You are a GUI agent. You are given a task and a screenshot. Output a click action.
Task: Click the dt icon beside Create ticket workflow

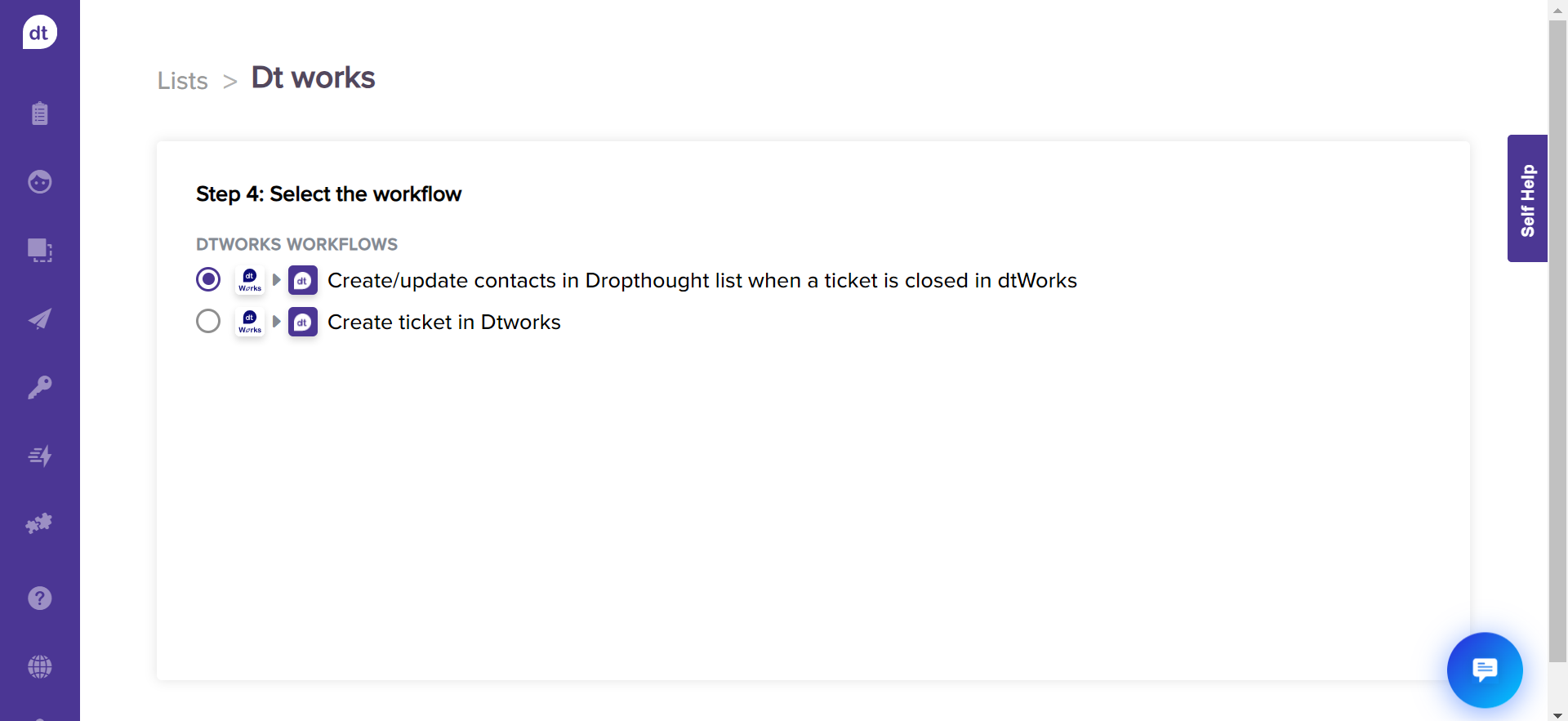click(x=302, y=322)
